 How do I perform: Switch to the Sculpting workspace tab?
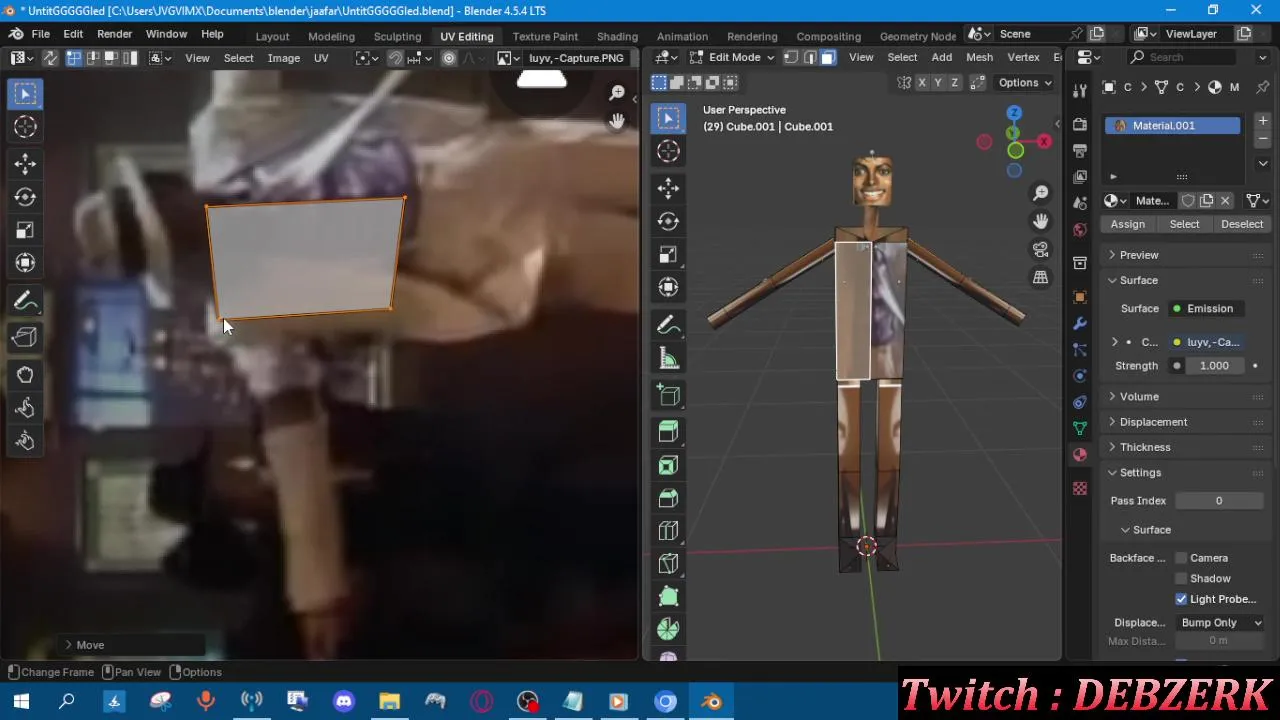(x=397, y=36)
